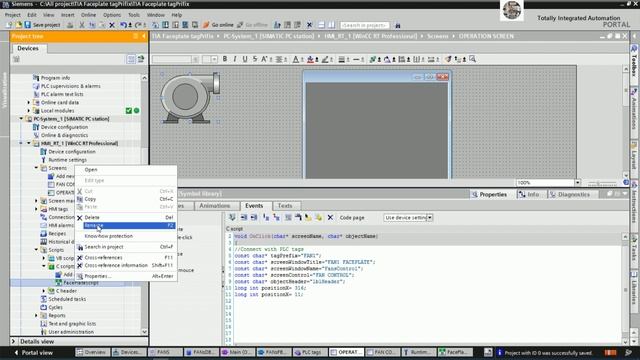Click Recipes in project tree
The image size is (640, 360).
click(57, 233)
